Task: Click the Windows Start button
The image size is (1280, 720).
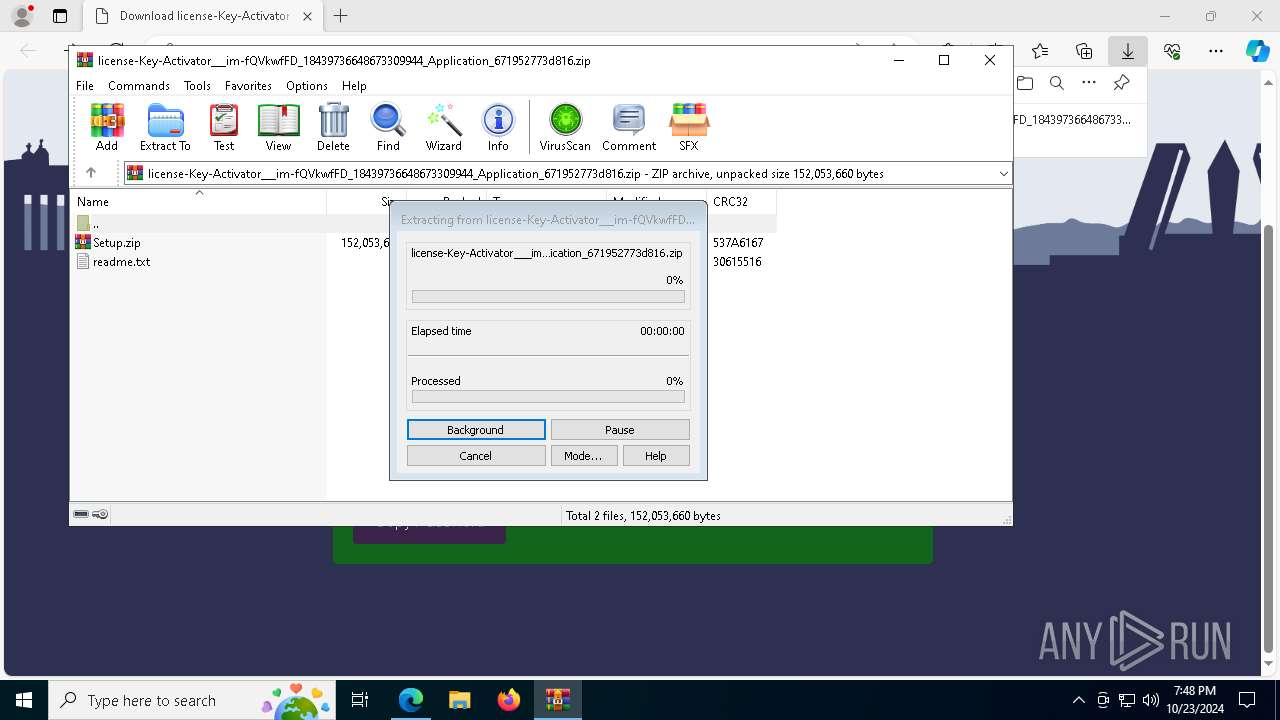Action: point(24,700)
